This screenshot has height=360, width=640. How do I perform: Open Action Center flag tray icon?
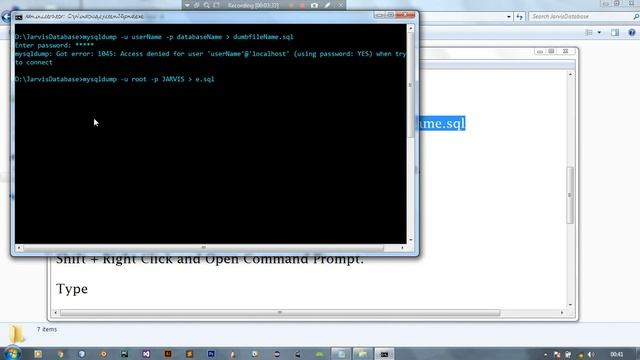click(557, 355)
